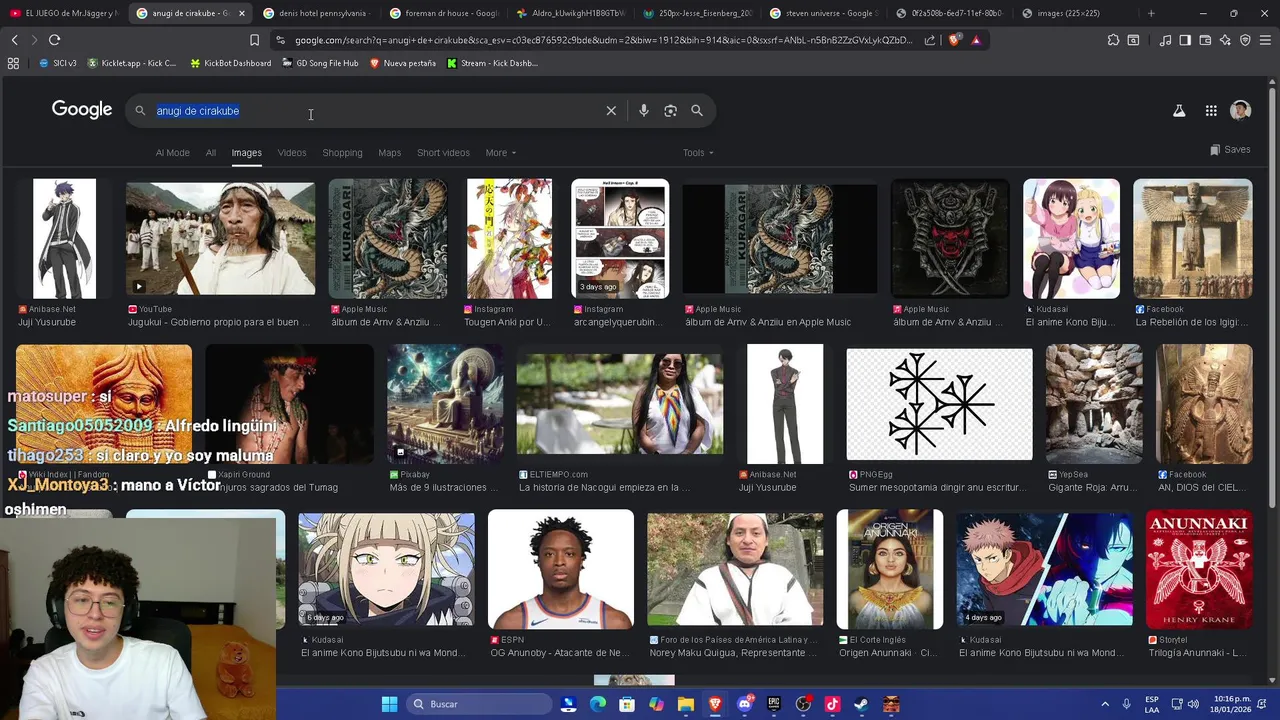The image size is (1280, 720).
Task: Open the KickBot Dashboard bookmark
Action: click(x=229, y=63)
